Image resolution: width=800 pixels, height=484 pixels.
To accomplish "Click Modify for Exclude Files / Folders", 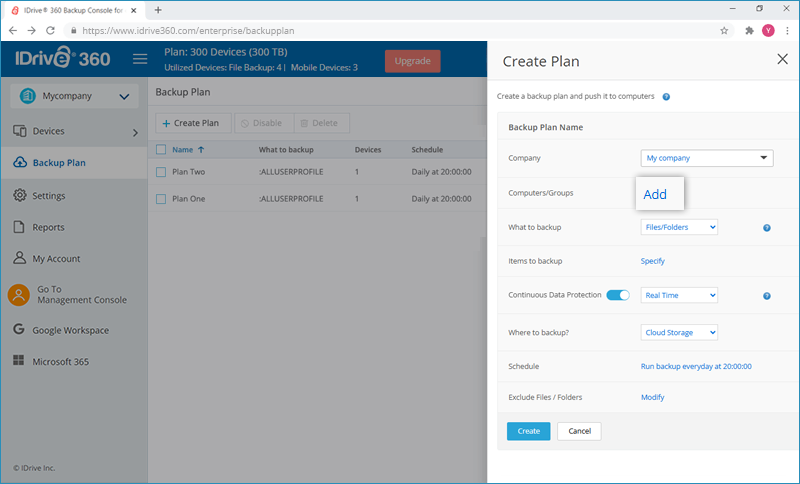I will tap(653, 397).
